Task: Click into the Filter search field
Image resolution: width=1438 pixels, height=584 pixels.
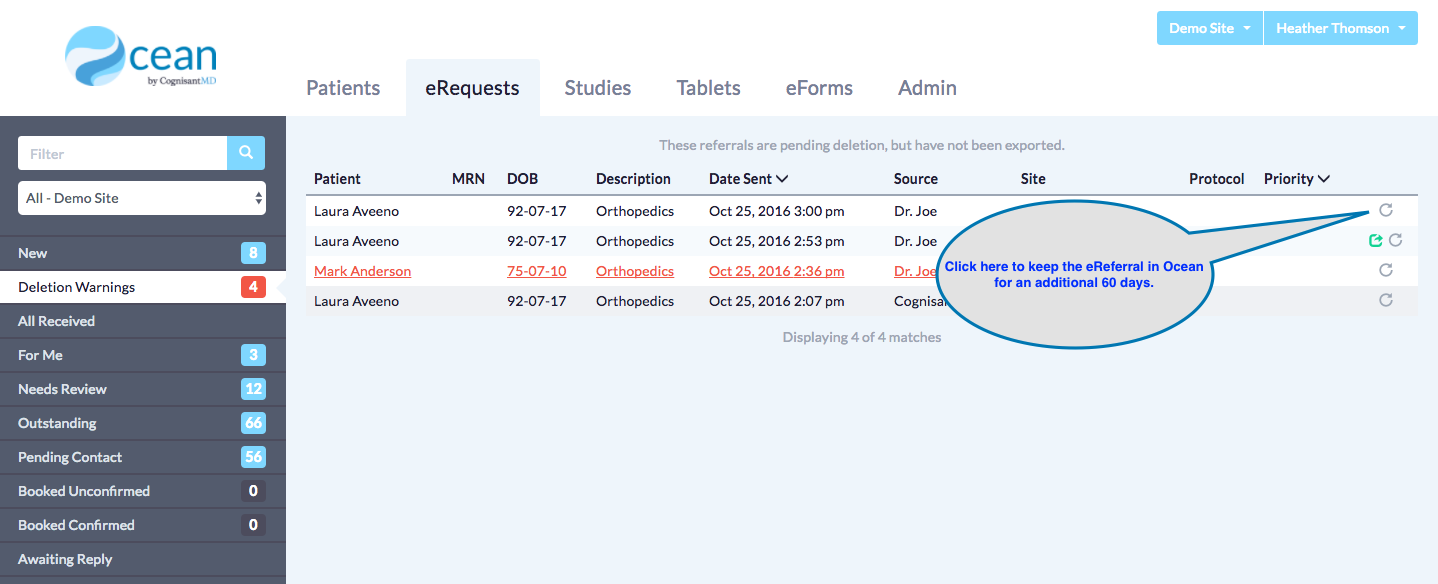Action: 122,154
